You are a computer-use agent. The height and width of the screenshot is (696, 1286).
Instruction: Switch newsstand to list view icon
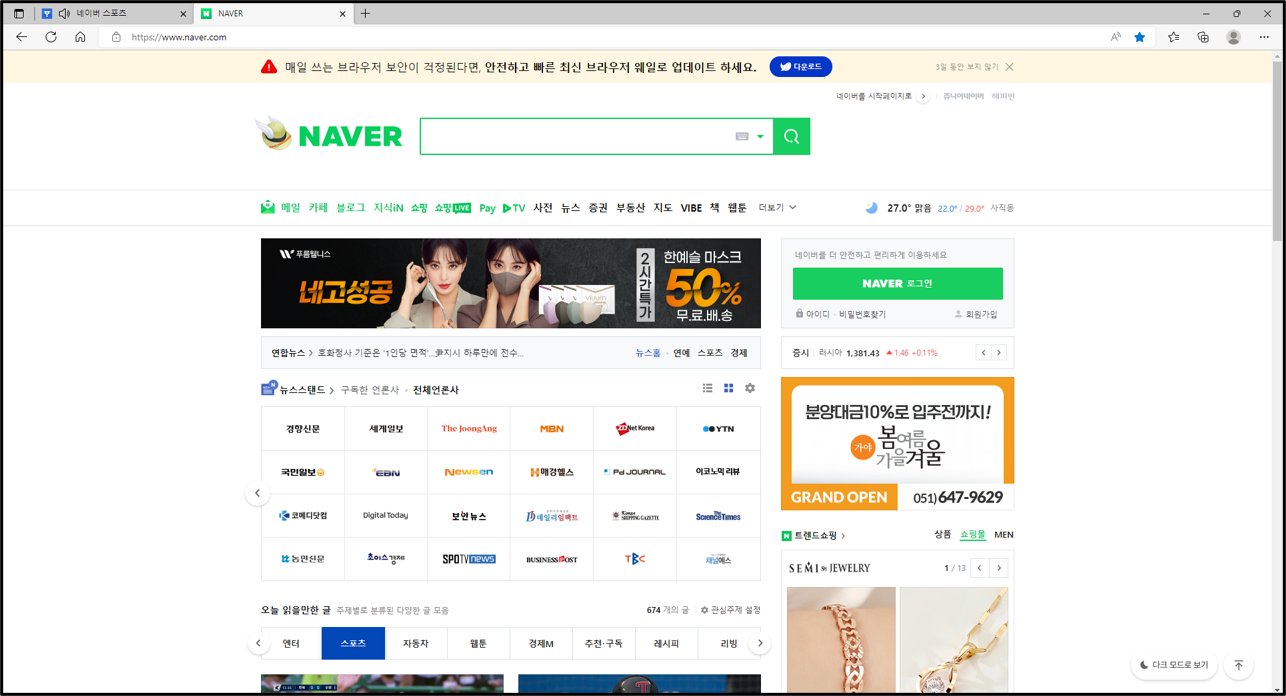click(x=707, y=389)
